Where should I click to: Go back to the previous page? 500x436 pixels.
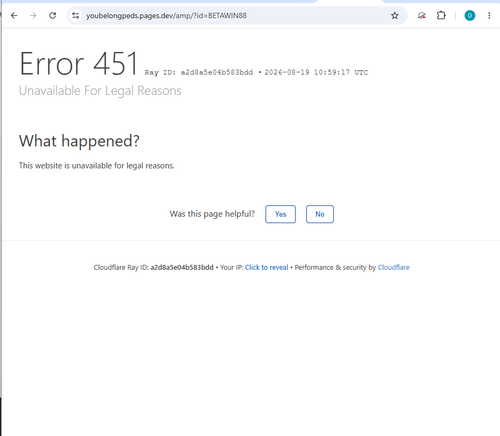[x=14, y=15]
